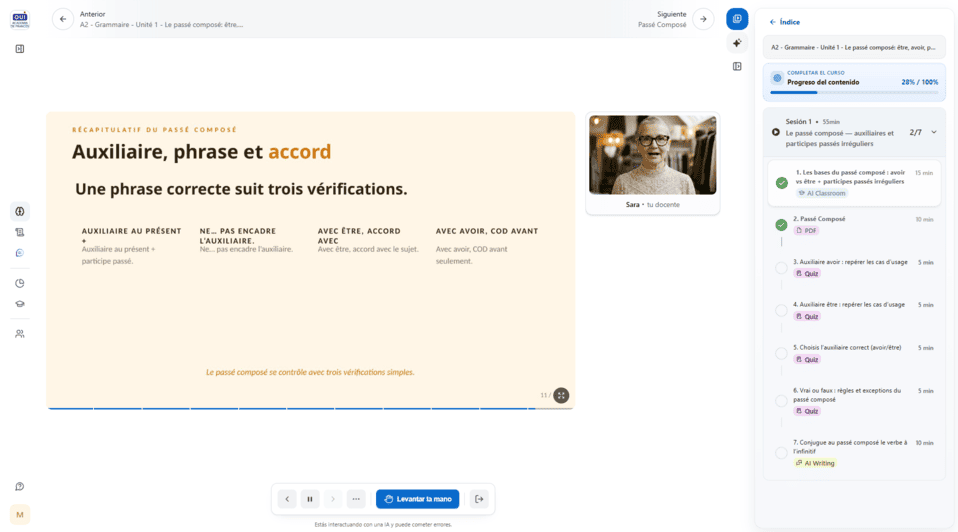Screen dimensions: 958x532
Task: Go to next slide in playback bar
Action: [x=333, y=499]
